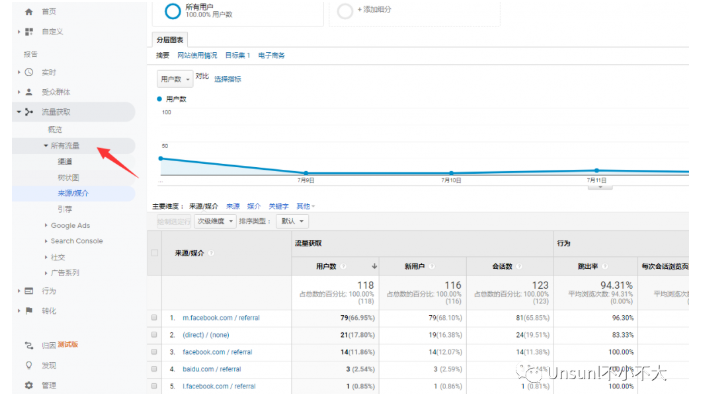
Task: Click the 关键字 primary dimension link
Action: click(x=279, y=206)
